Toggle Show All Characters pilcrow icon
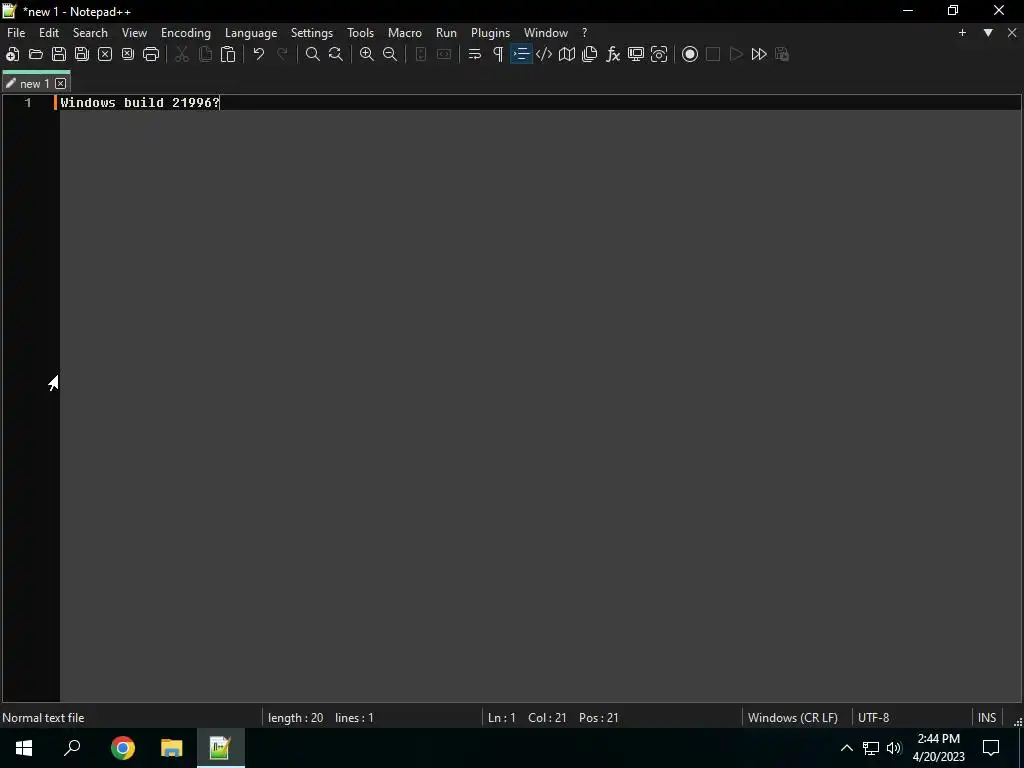Screen dimensions: 1024x768 pos(498,54)
